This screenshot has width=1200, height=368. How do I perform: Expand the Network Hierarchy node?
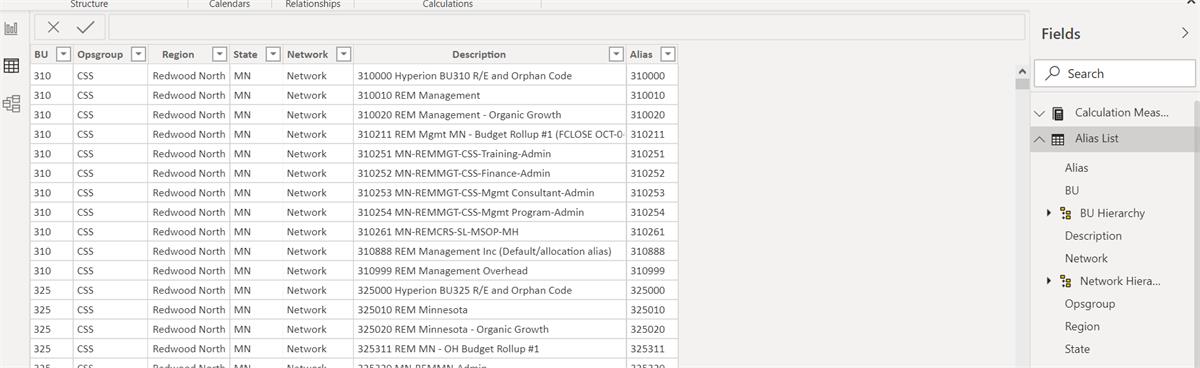(1049, 281)
